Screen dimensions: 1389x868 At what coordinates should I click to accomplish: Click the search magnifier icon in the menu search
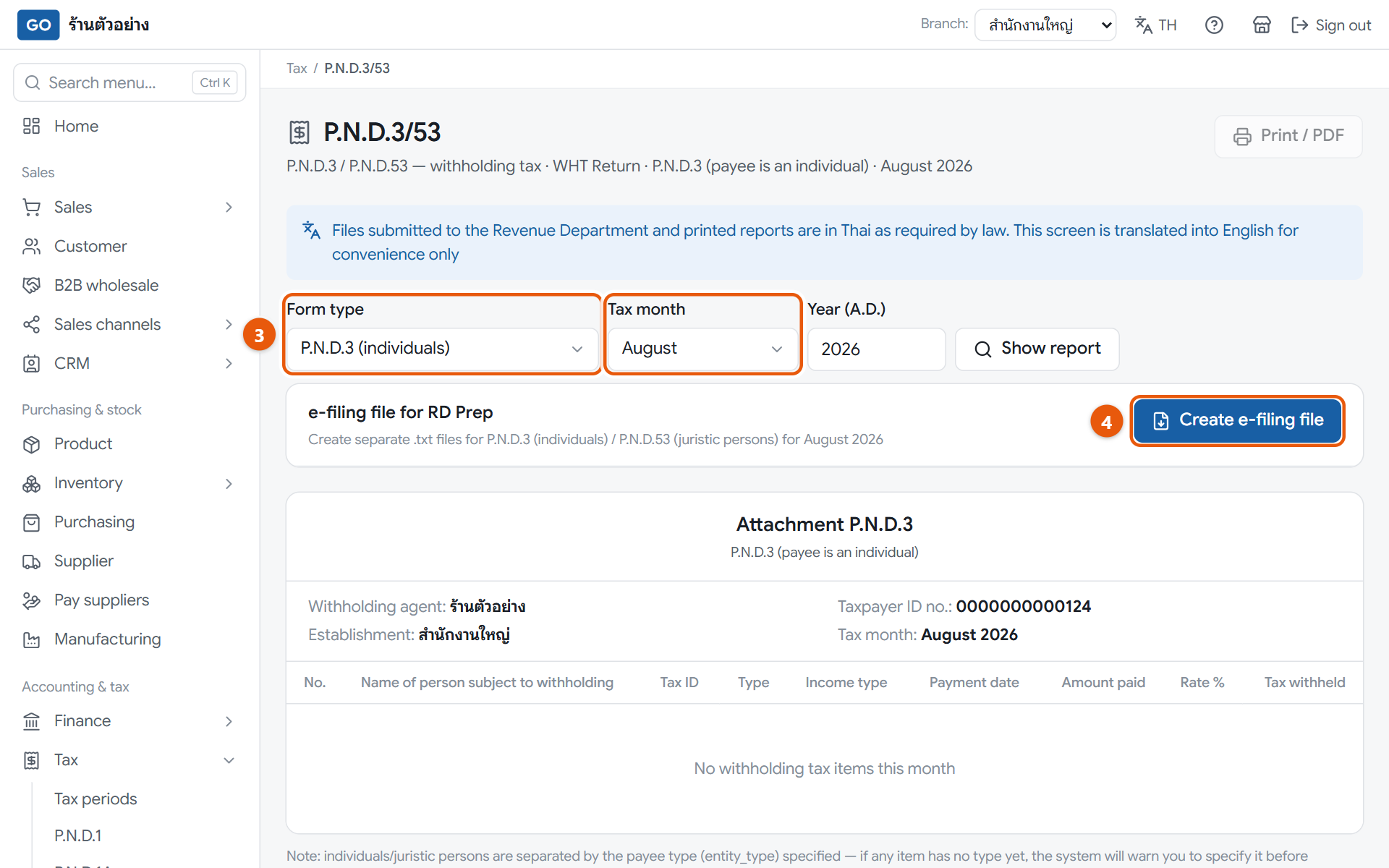point(33,82)
